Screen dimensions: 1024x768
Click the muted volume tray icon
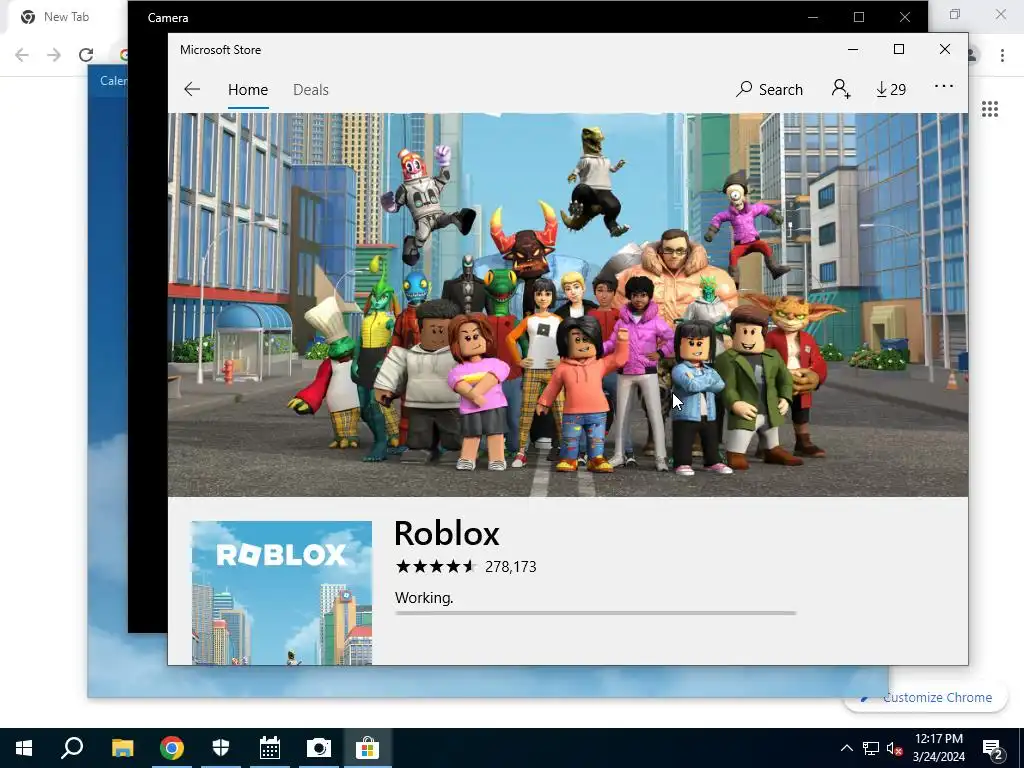coord(895,748)
